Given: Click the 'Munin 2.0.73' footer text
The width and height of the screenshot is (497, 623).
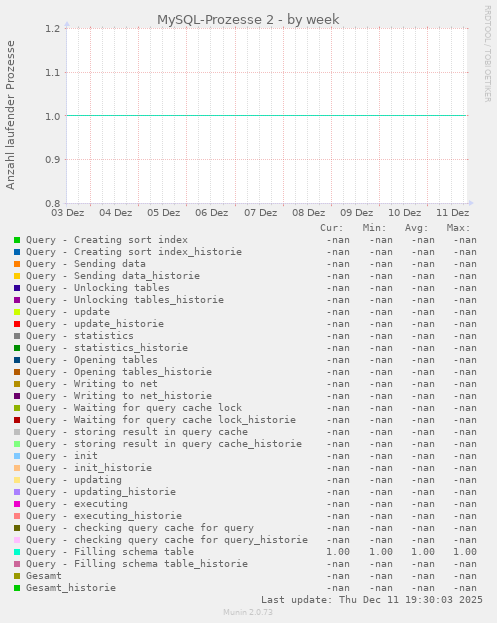Looking at the screenshot, I should coord(248,612).
